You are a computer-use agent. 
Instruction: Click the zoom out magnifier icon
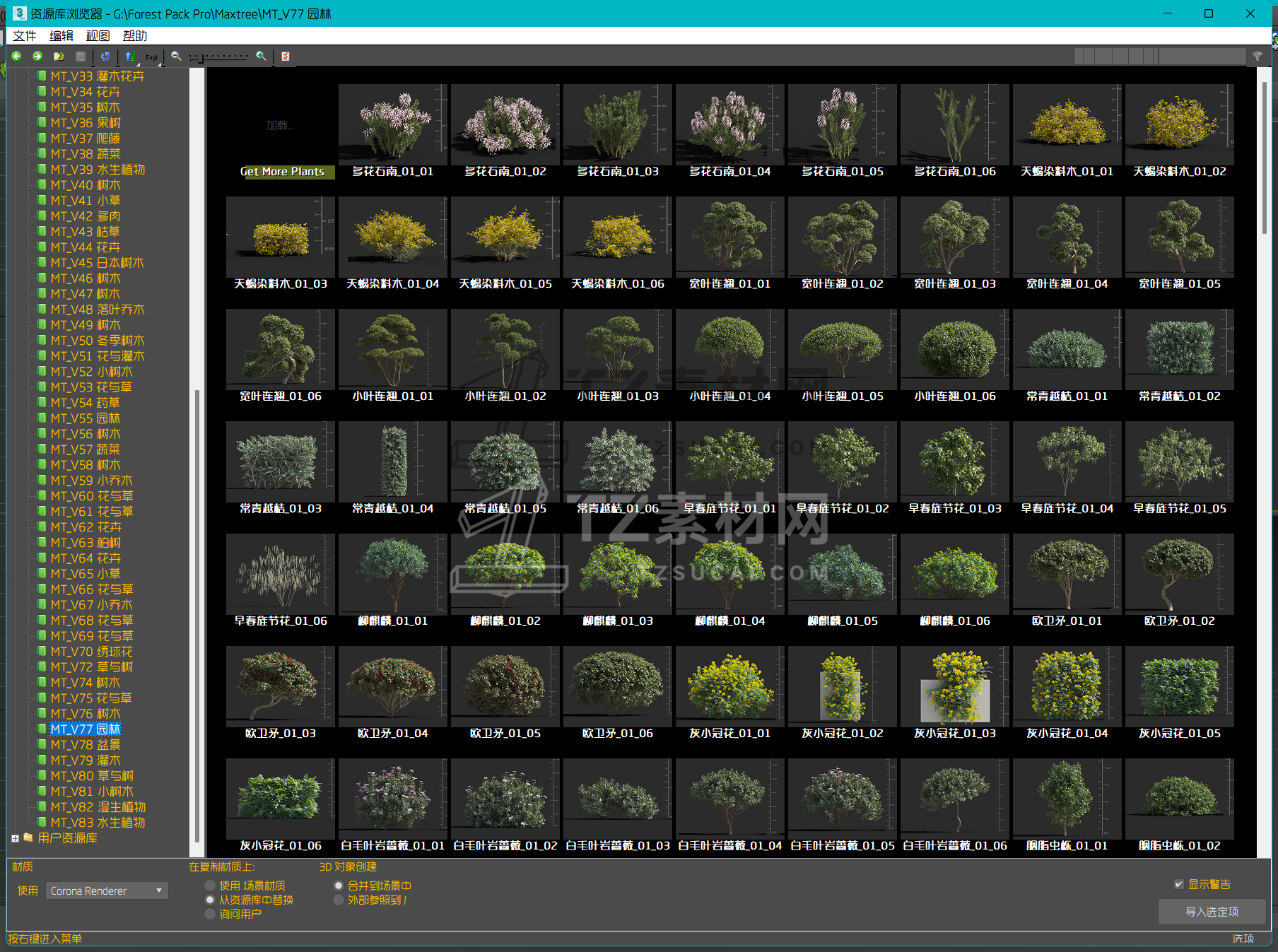pos(176,56)
